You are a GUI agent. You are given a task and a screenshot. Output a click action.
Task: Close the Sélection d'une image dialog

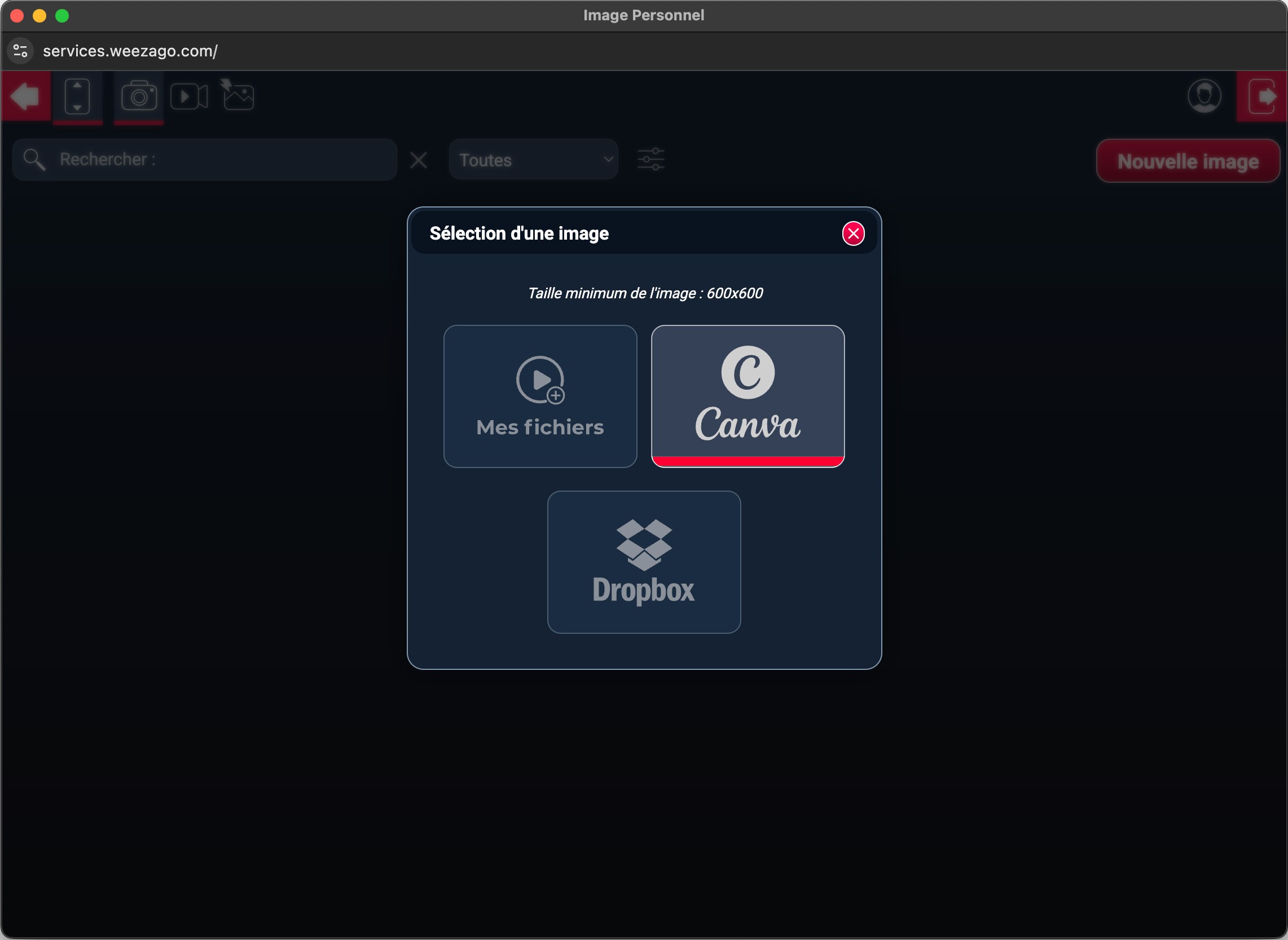tap(853, 233)
